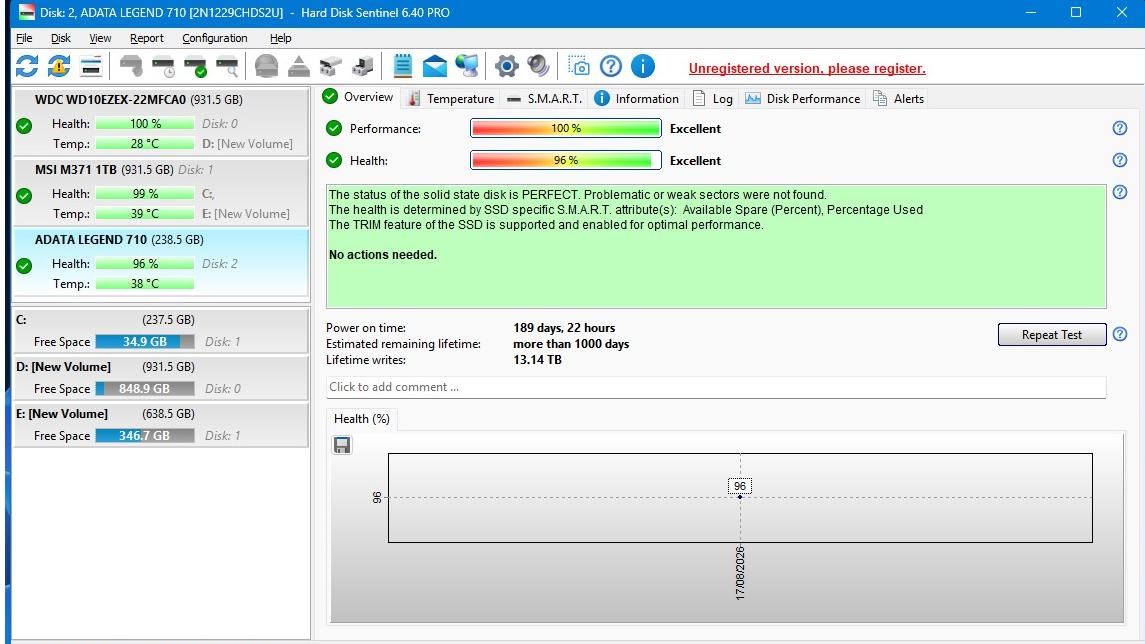Open the gear configuration icon
The image size is (1145, 644).
pos(506,66)
